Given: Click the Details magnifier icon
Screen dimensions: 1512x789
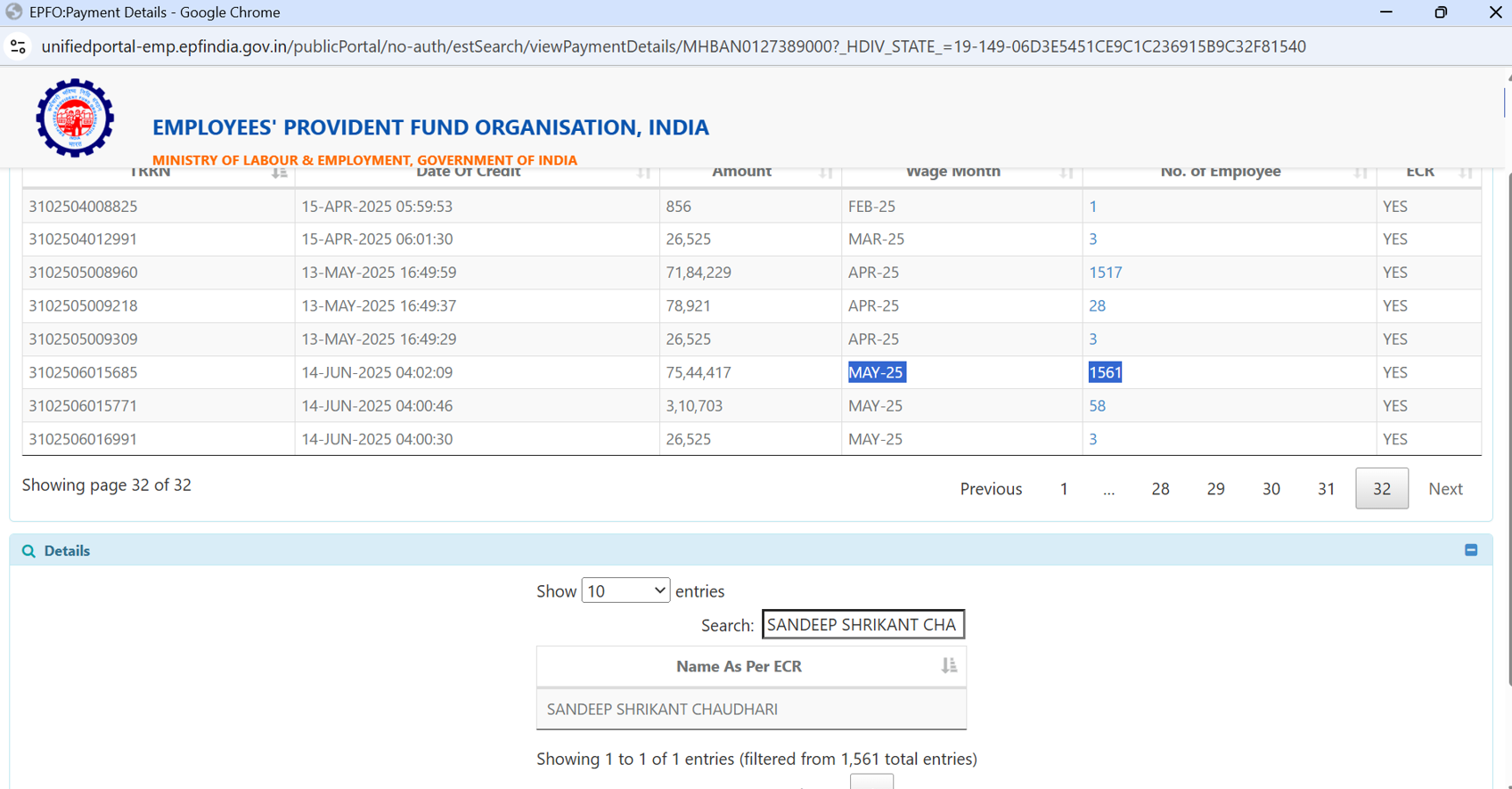Looking at the screenshot, I should [29, 551].
